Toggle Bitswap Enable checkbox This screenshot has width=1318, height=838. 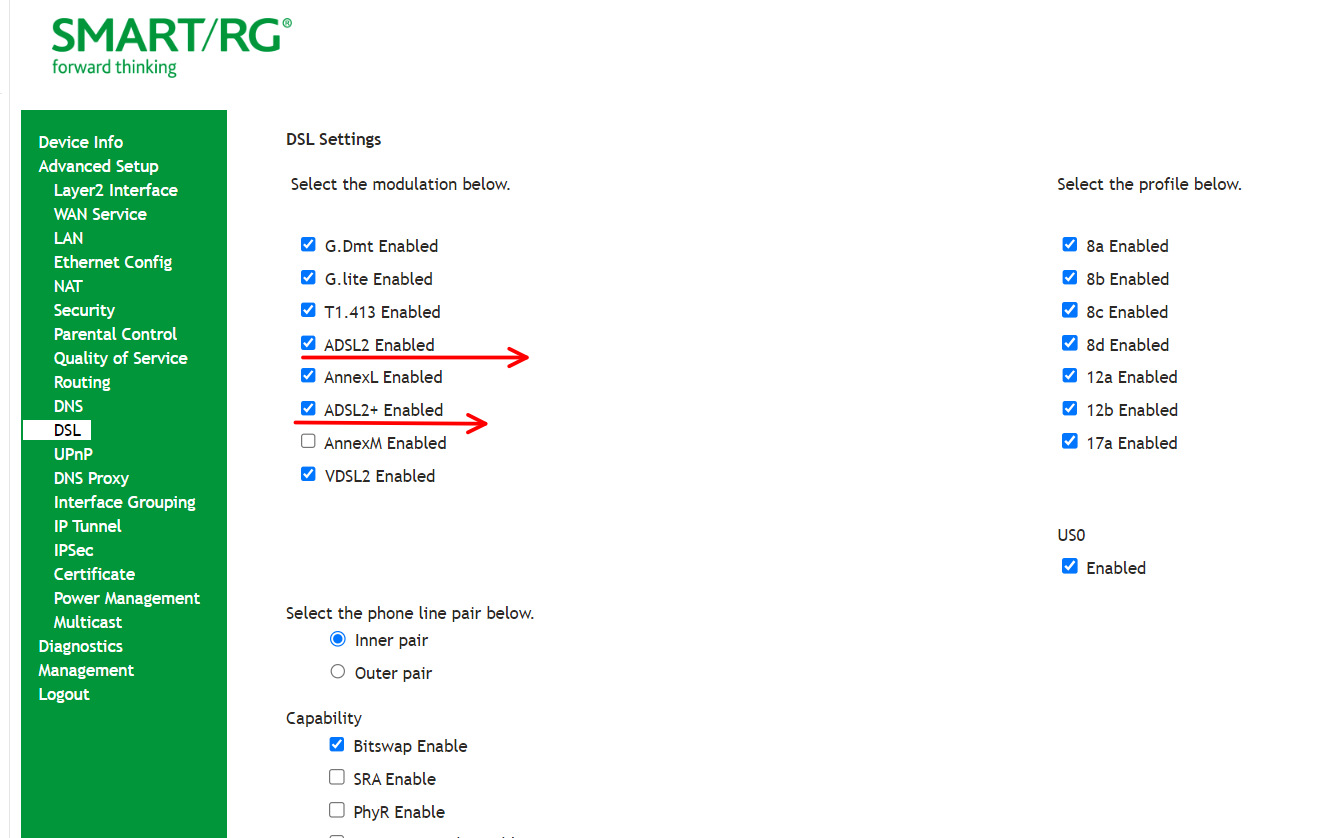337,744
